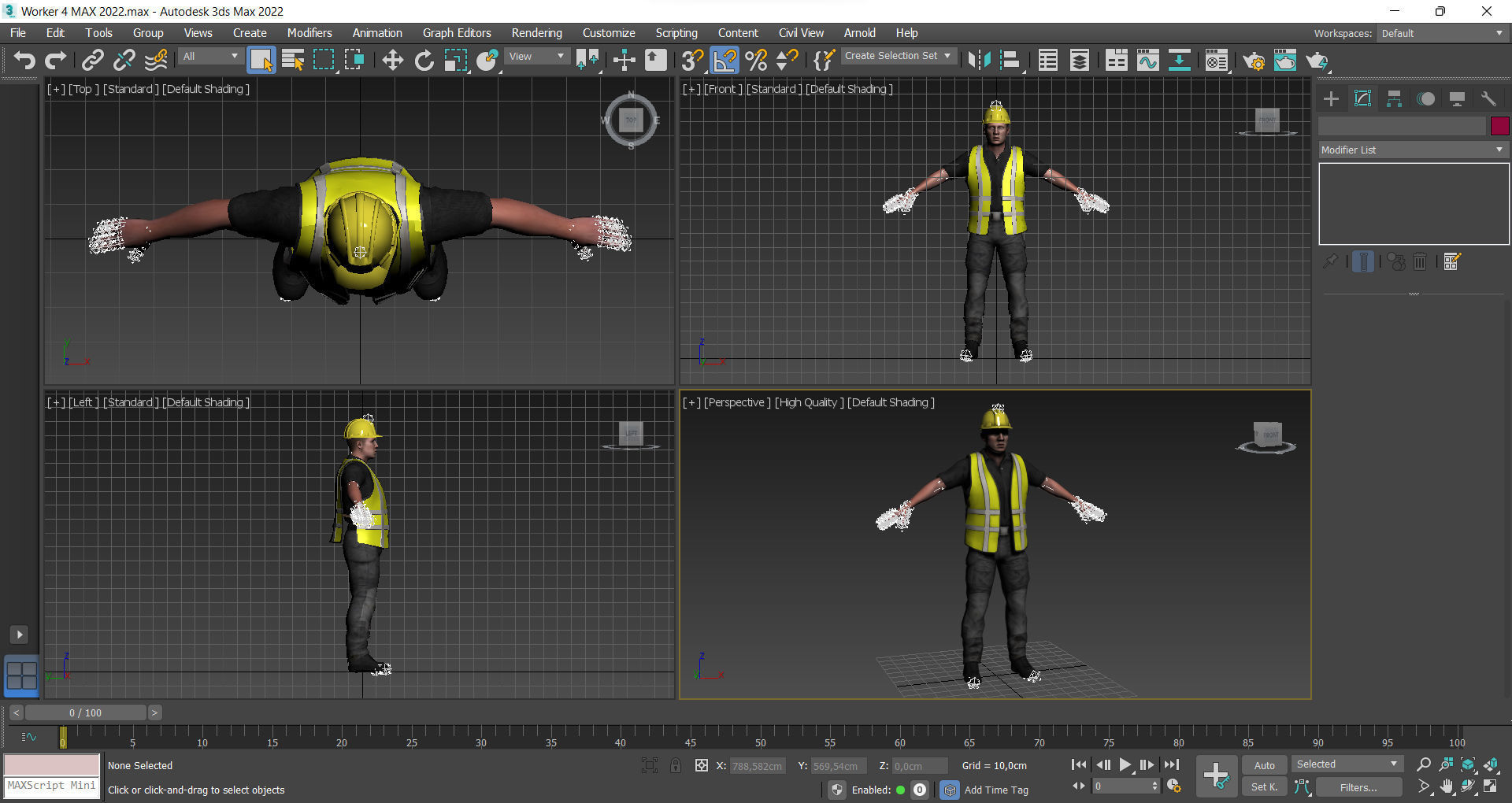Click the large Set Keys plus button
The height and width of the screenshot is (803, 1512).
click(x=1216, y=775)
